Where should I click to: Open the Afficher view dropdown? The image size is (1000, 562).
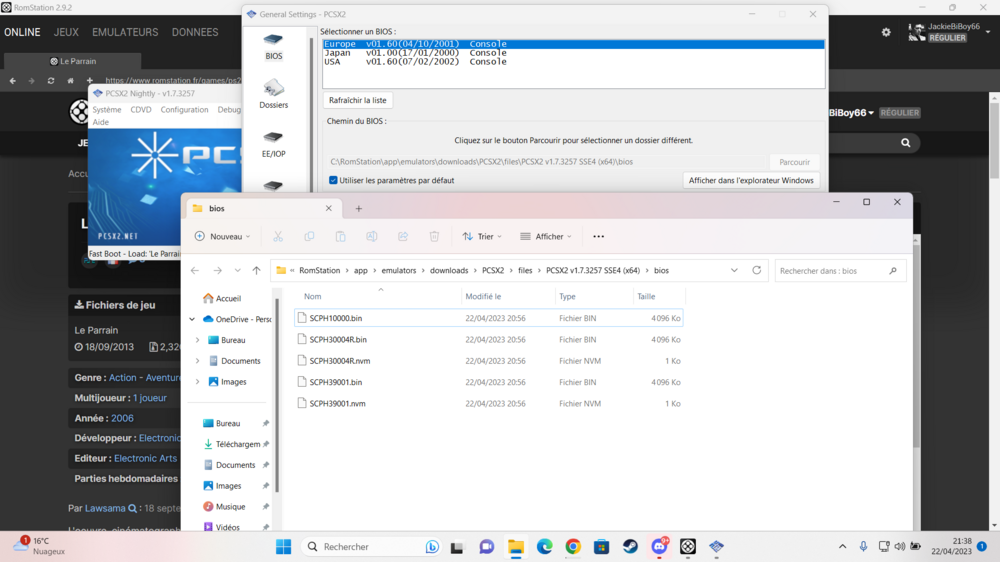tap(546, 237)
